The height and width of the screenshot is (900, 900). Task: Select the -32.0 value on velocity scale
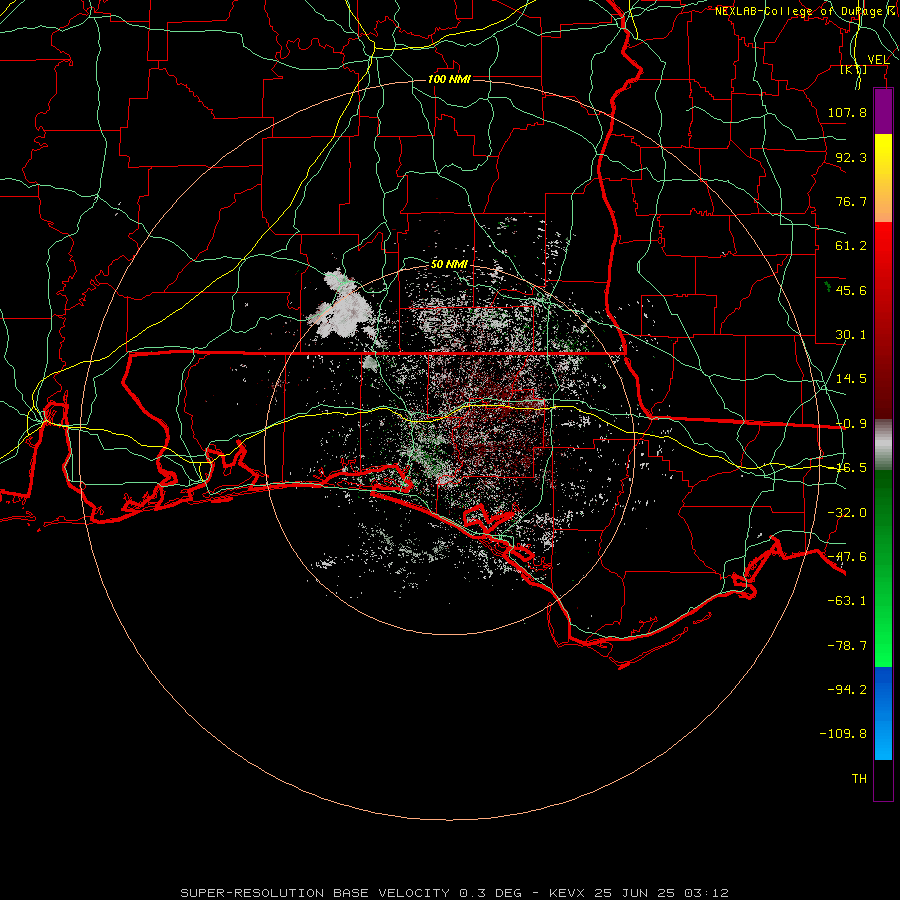point(847,513)
